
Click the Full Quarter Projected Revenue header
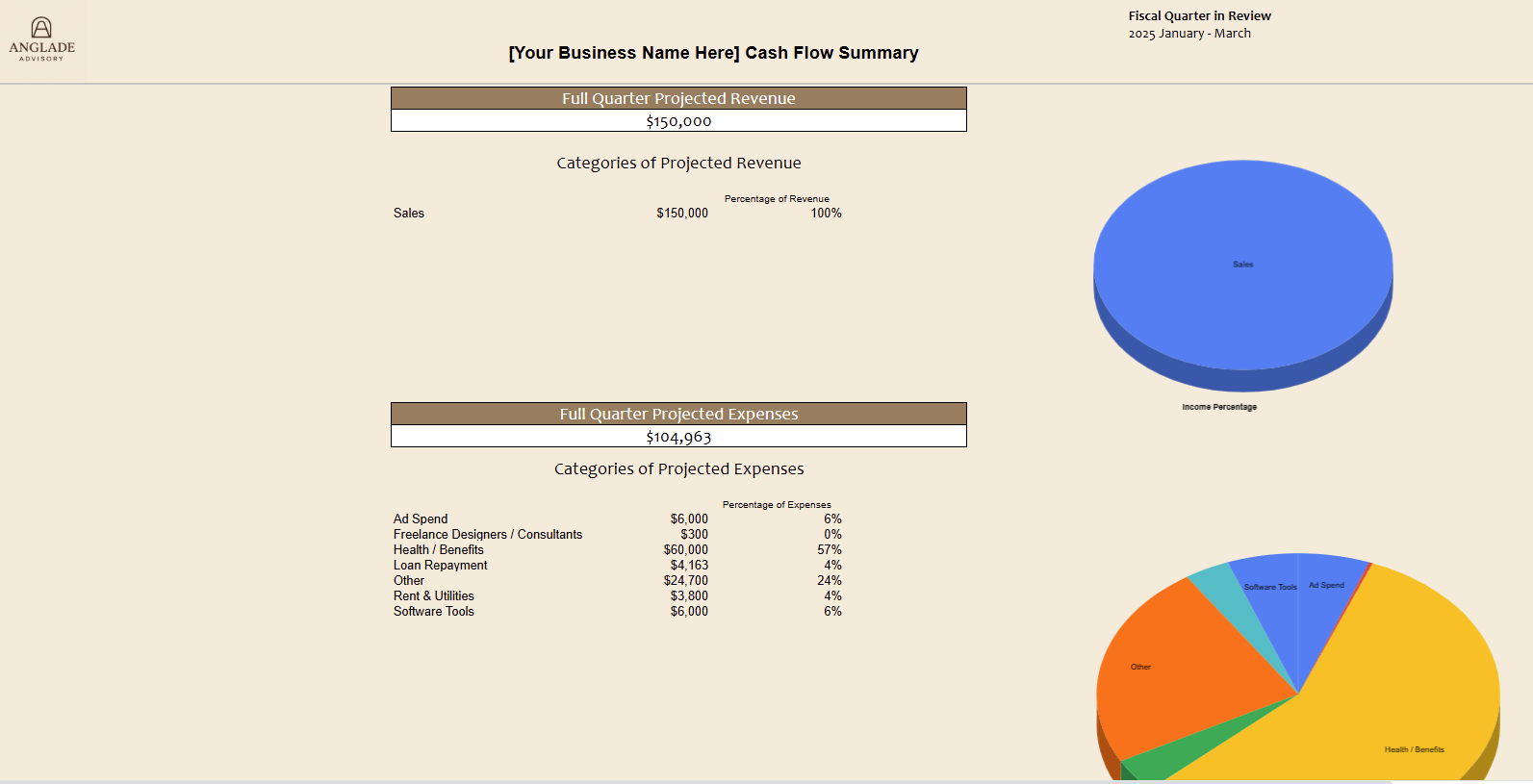pyautogui.click(x=678, y=98)
